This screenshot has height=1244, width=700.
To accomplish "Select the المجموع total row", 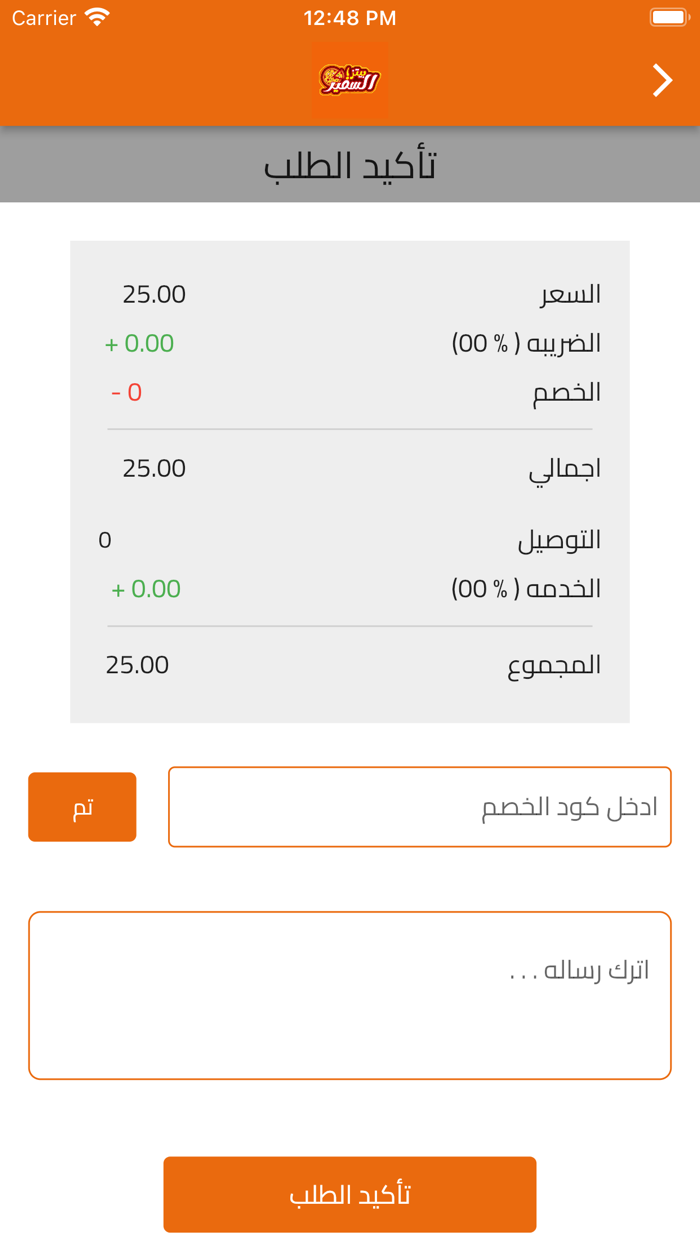I will (349, 664).
